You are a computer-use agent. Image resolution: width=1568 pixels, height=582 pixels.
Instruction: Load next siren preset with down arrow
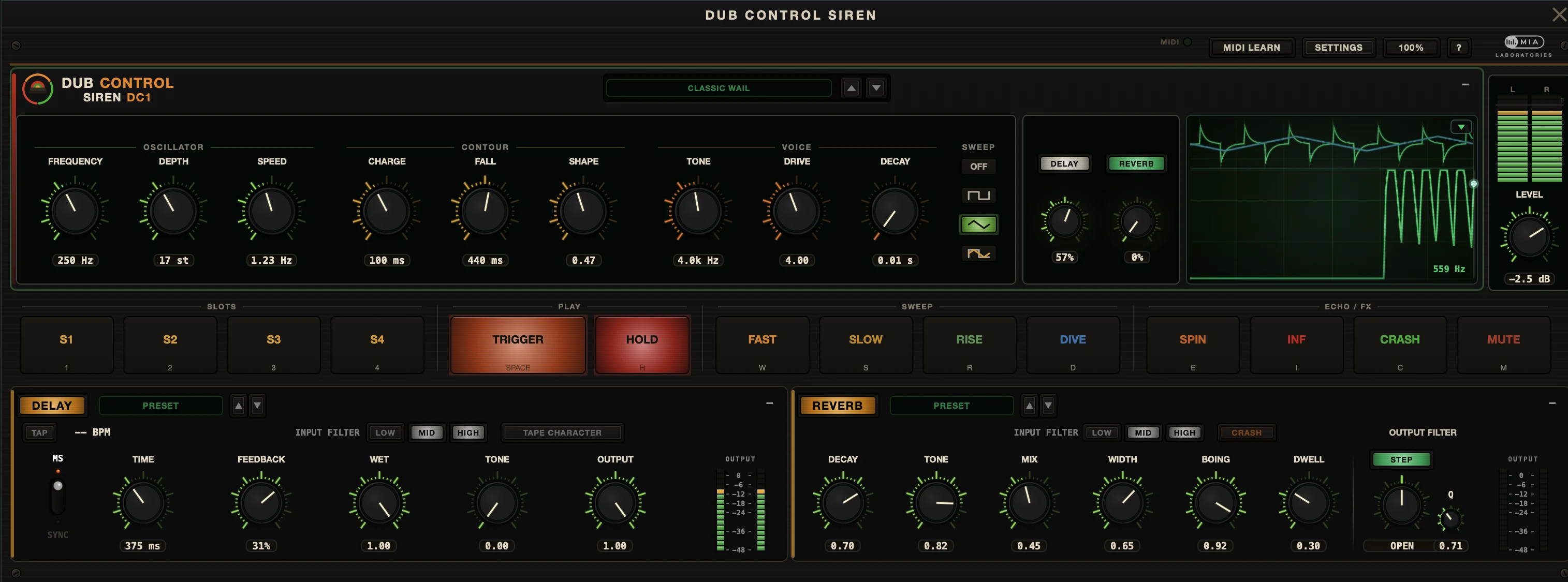point(876,88)
